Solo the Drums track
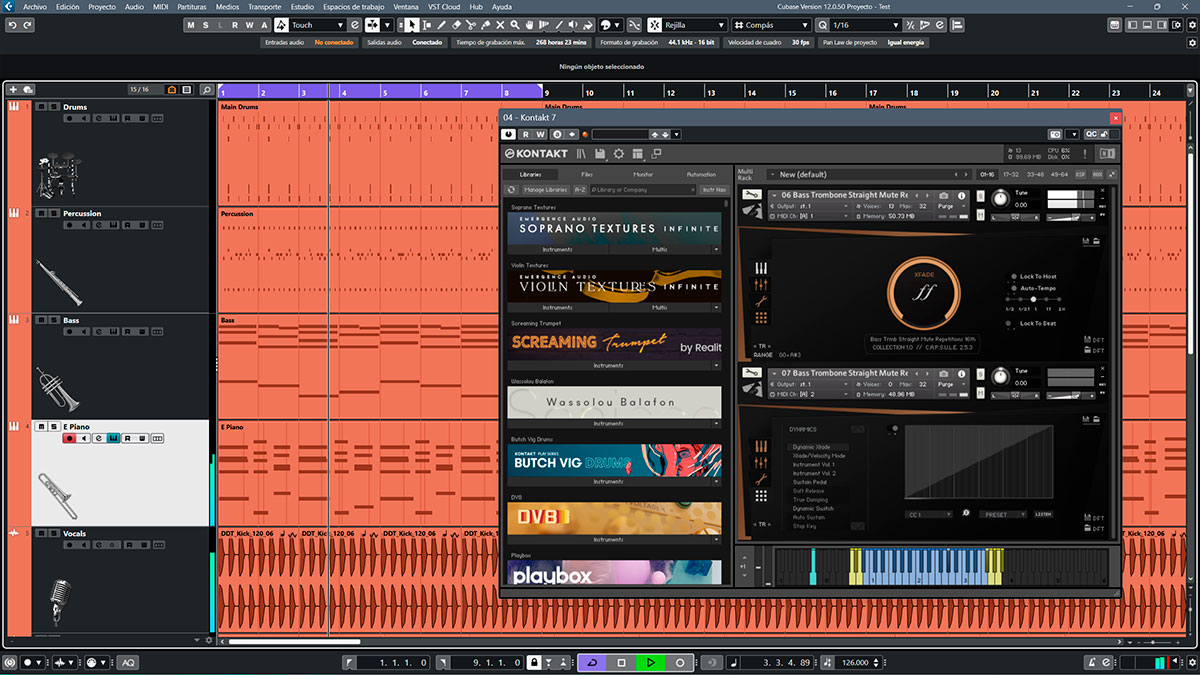The height and width of the screenshot is (675, 1200). point(53,107)
